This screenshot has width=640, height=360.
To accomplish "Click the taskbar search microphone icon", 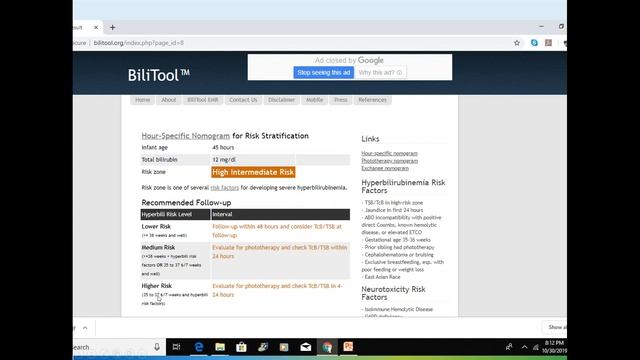I will [157, 347].
